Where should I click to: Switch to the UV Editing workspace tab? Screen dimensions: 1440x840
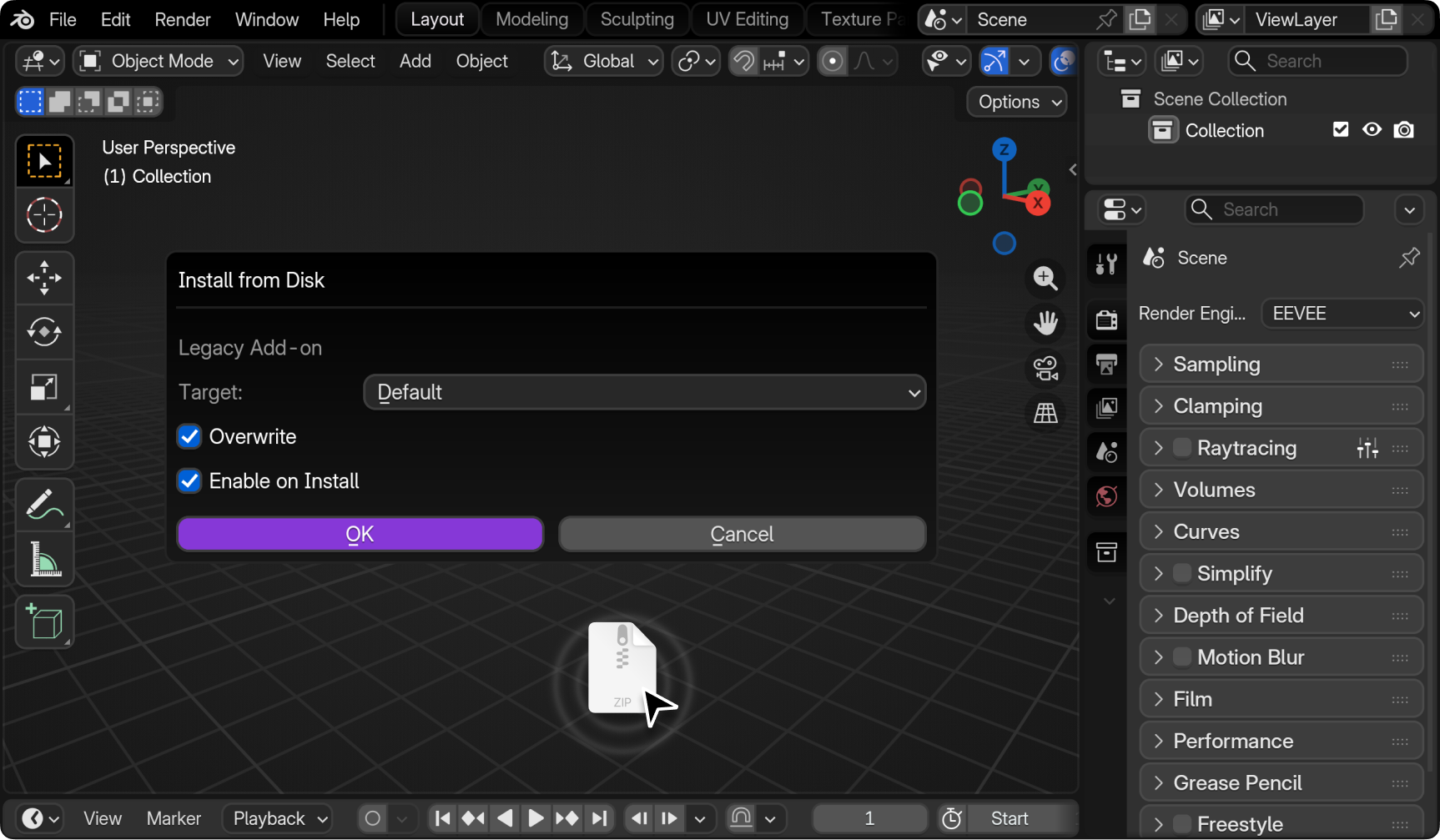click(746, 18)
